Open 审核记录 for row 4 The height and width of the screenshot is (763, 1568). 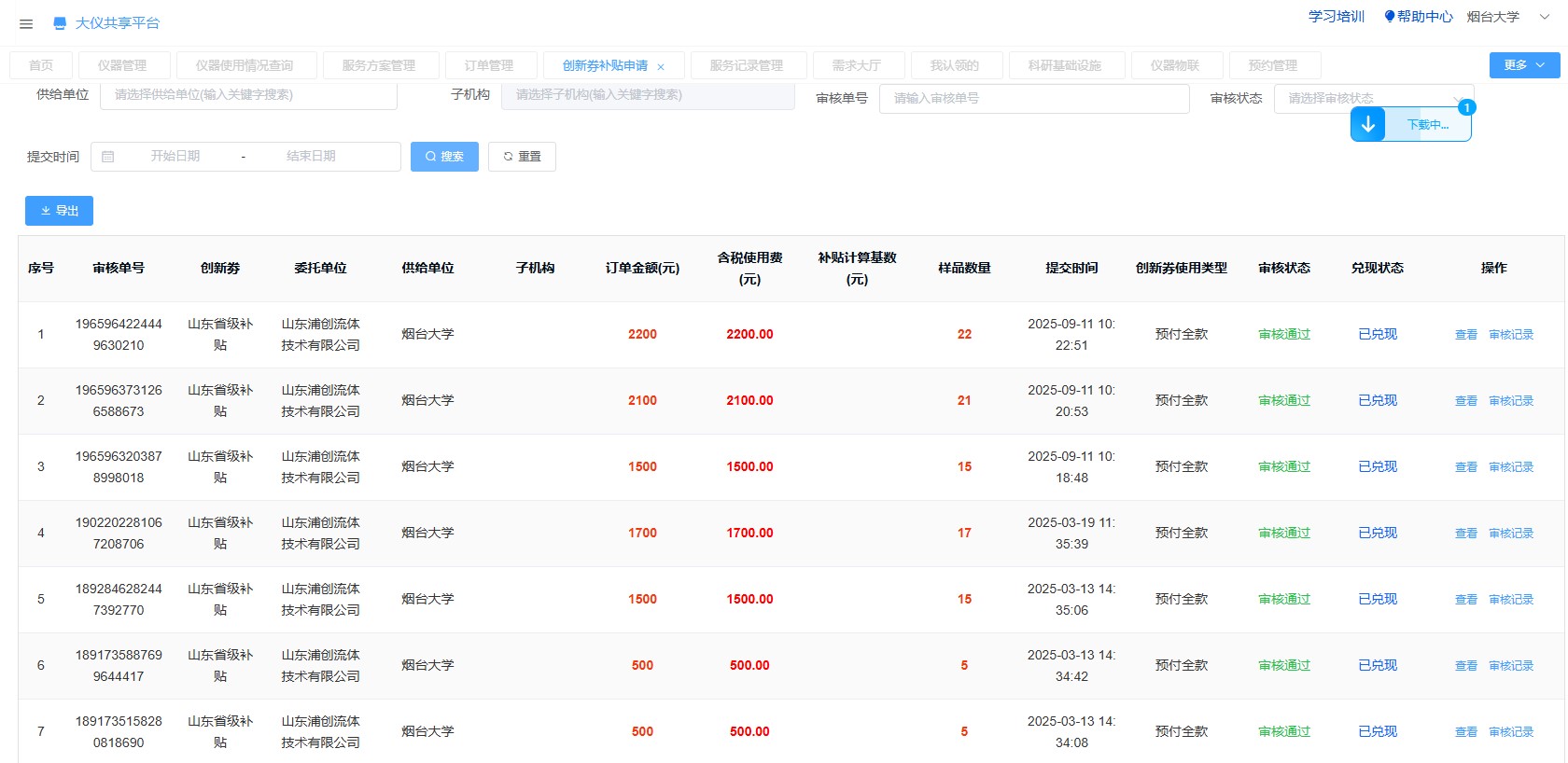click(1510, 534)
